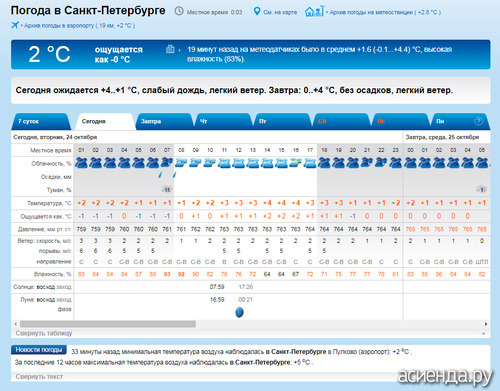The width and height of the screenshot is (500, 391).
Task: Click the Ощущается как, °C row label
Action: 46,216
